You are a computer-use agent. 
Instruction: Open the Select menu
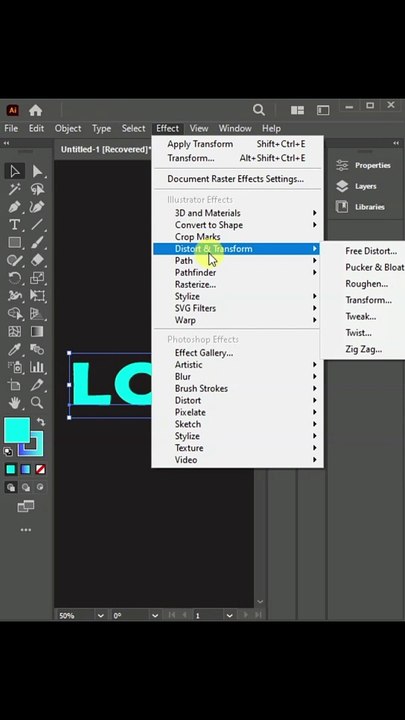point(133,129)
